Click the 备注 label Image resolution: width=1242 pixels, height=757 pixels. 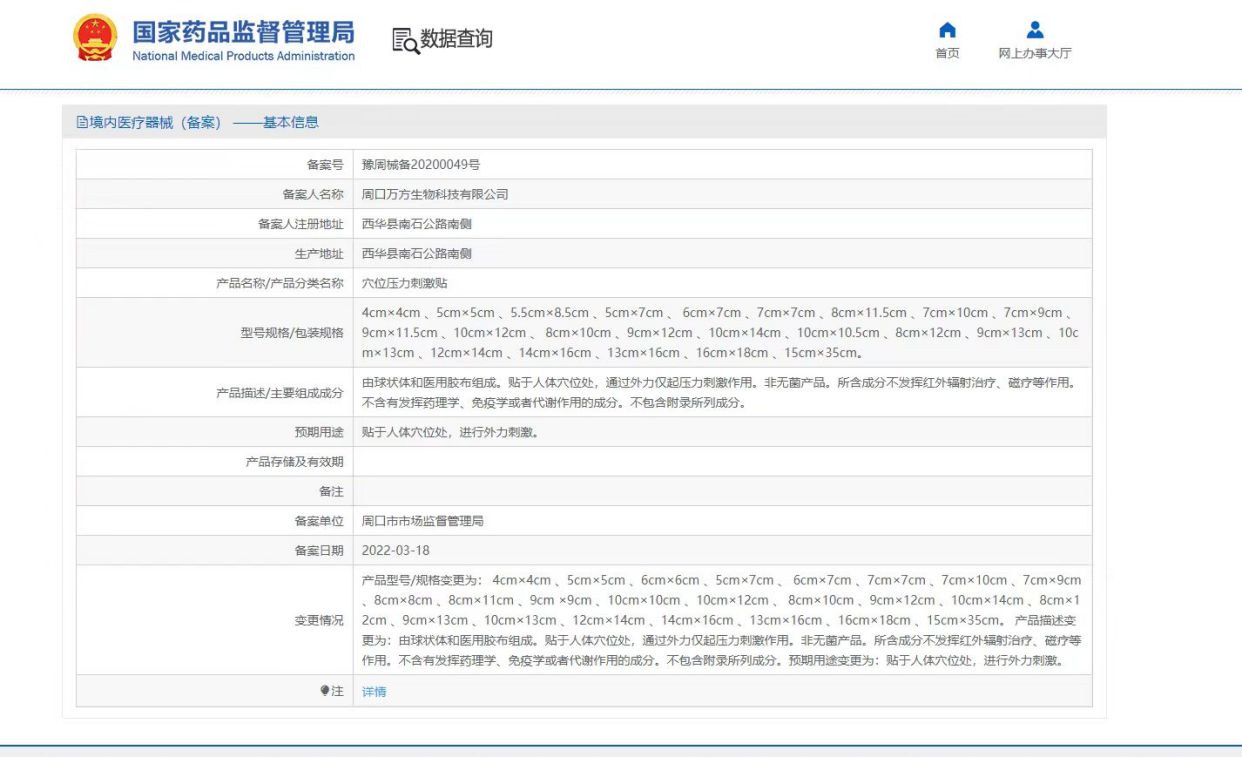point(331,492)
